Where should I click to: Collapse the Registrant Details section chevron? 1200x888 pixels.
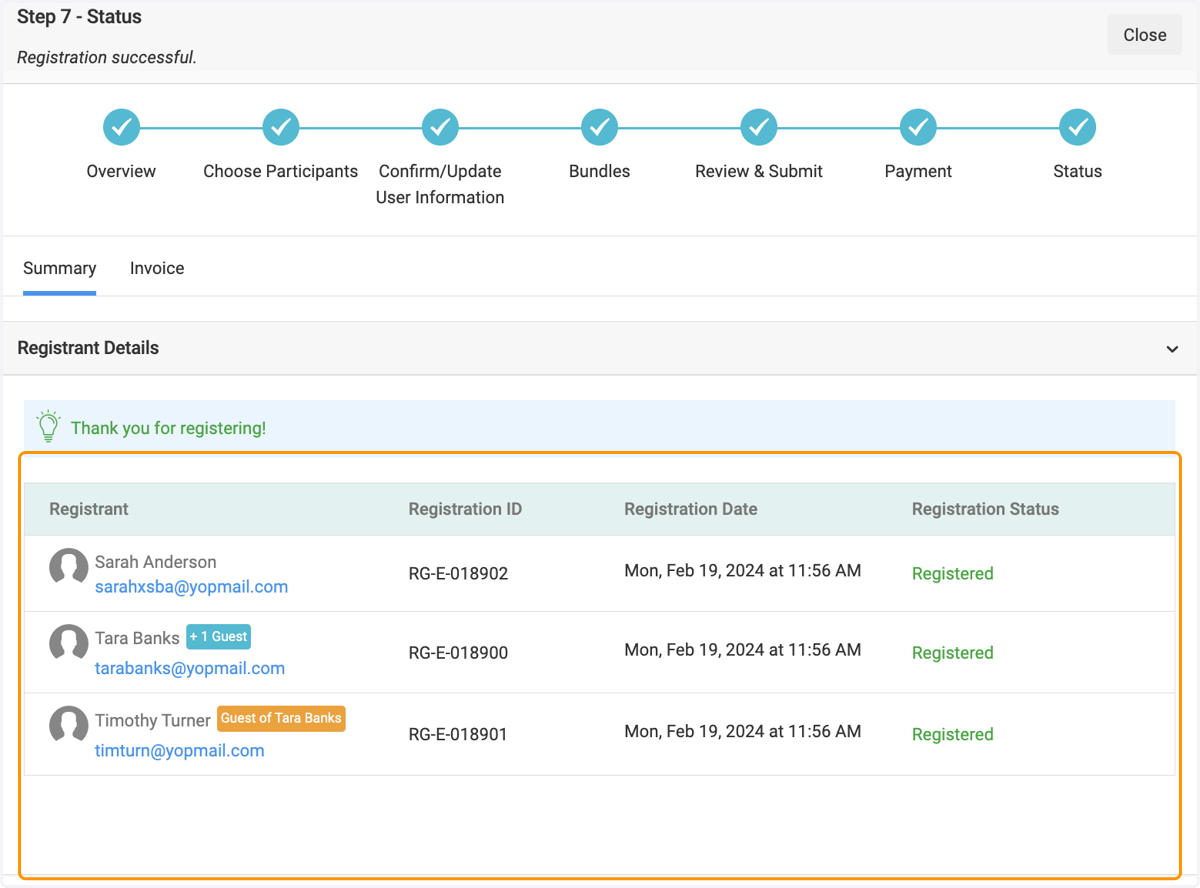click(x=1172, y=349)
